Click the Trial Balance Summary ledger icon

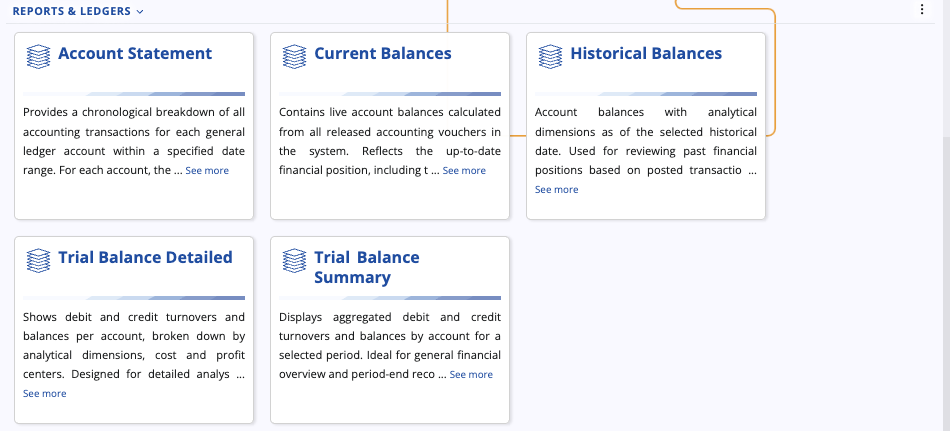[294, 260]
